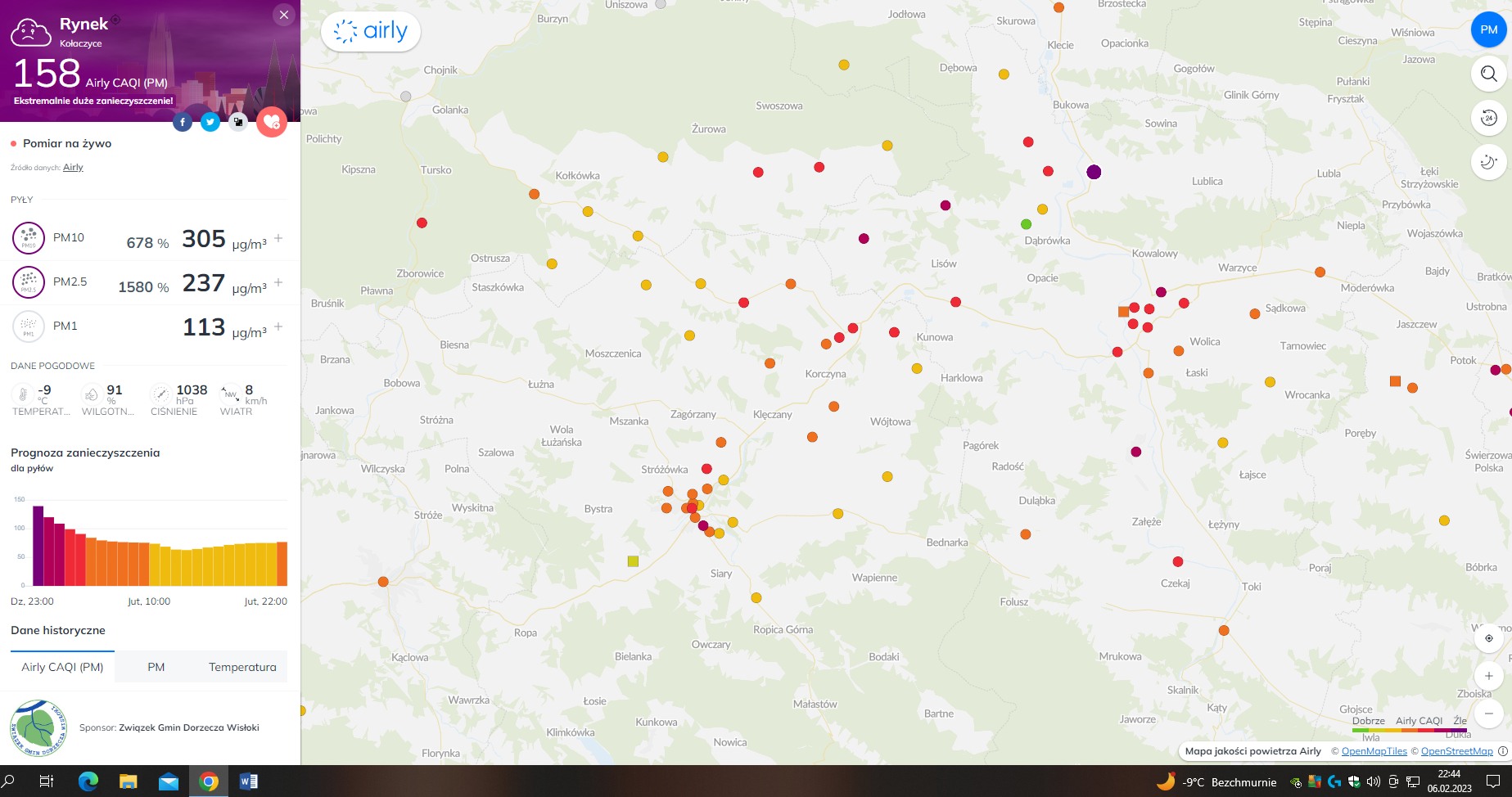Image resolution: width=1512 pixels, height=797 pixels.
Task: Switch to the Temperatura history tab
Action: (x=242, y=667)
